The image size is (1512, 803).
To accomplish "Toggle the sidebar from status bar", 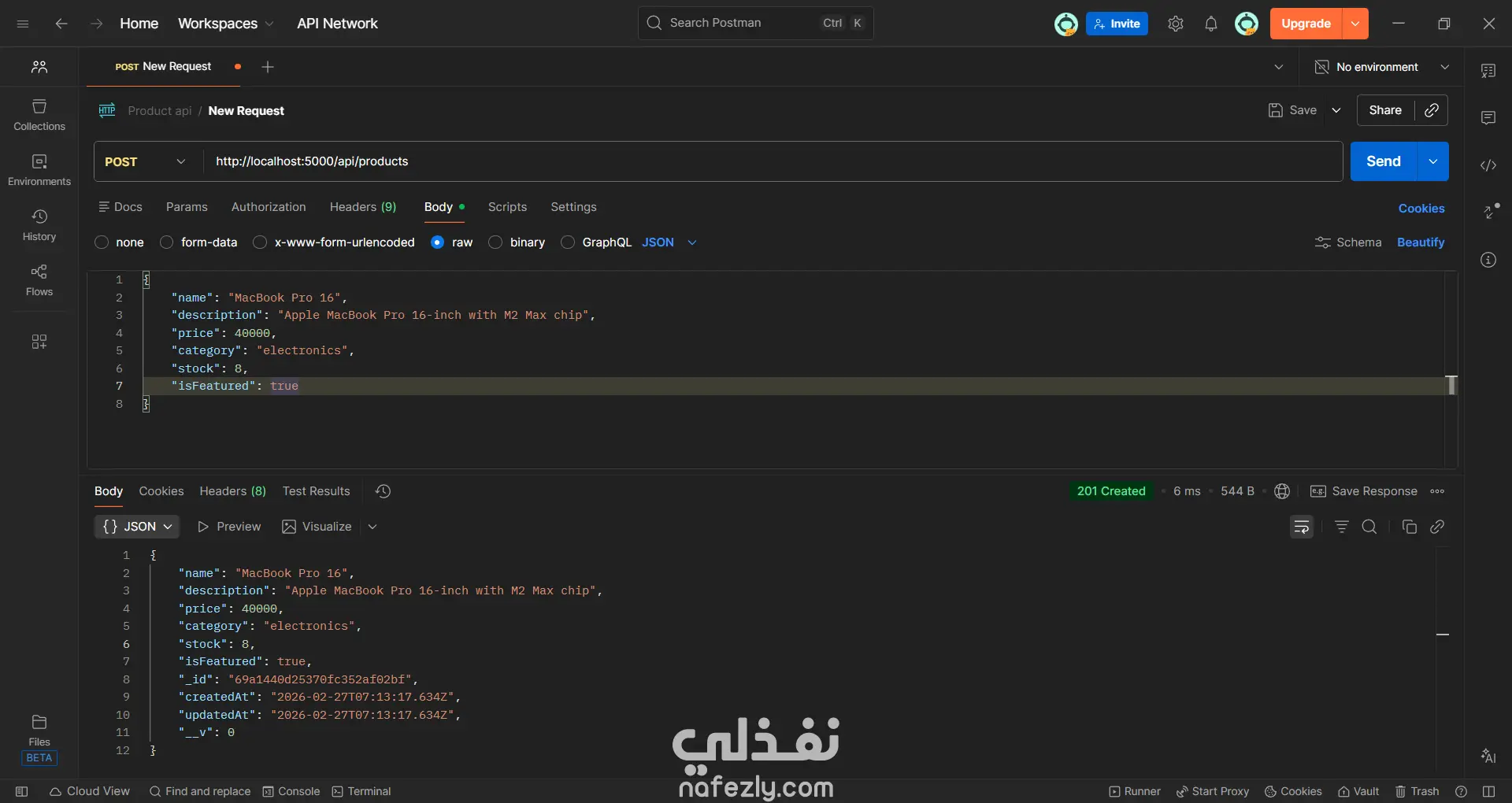I will [22, 791].
